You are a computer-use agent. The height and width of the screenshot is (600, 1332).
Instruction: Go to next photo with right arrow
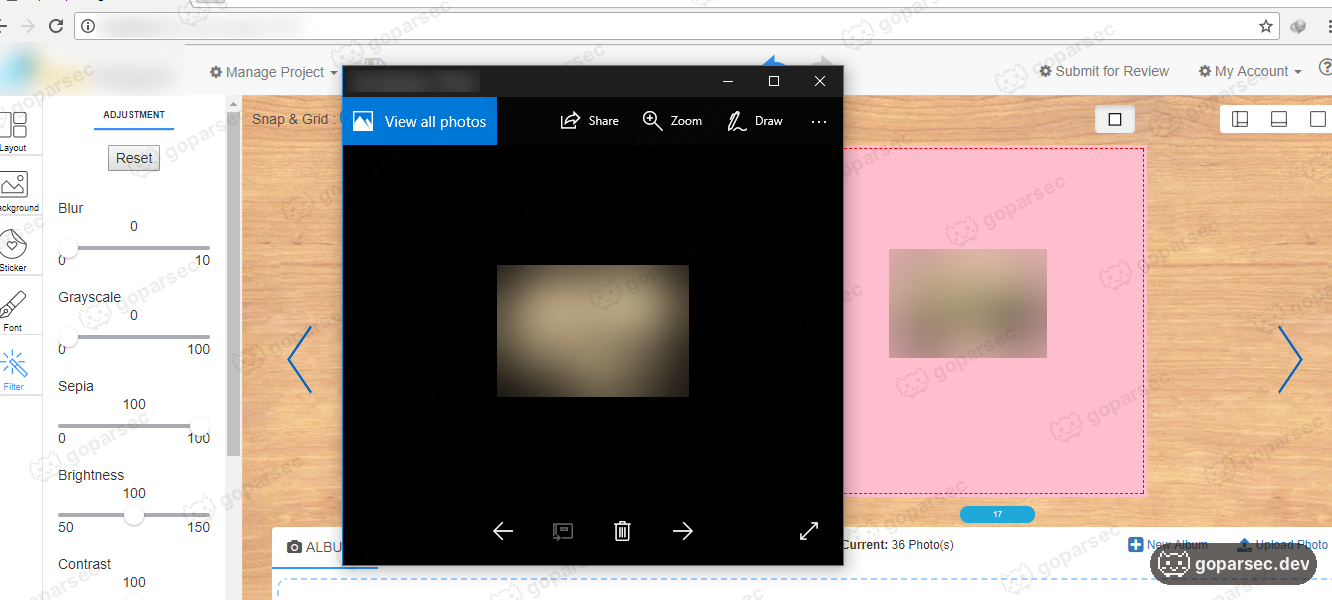[683, 531]
